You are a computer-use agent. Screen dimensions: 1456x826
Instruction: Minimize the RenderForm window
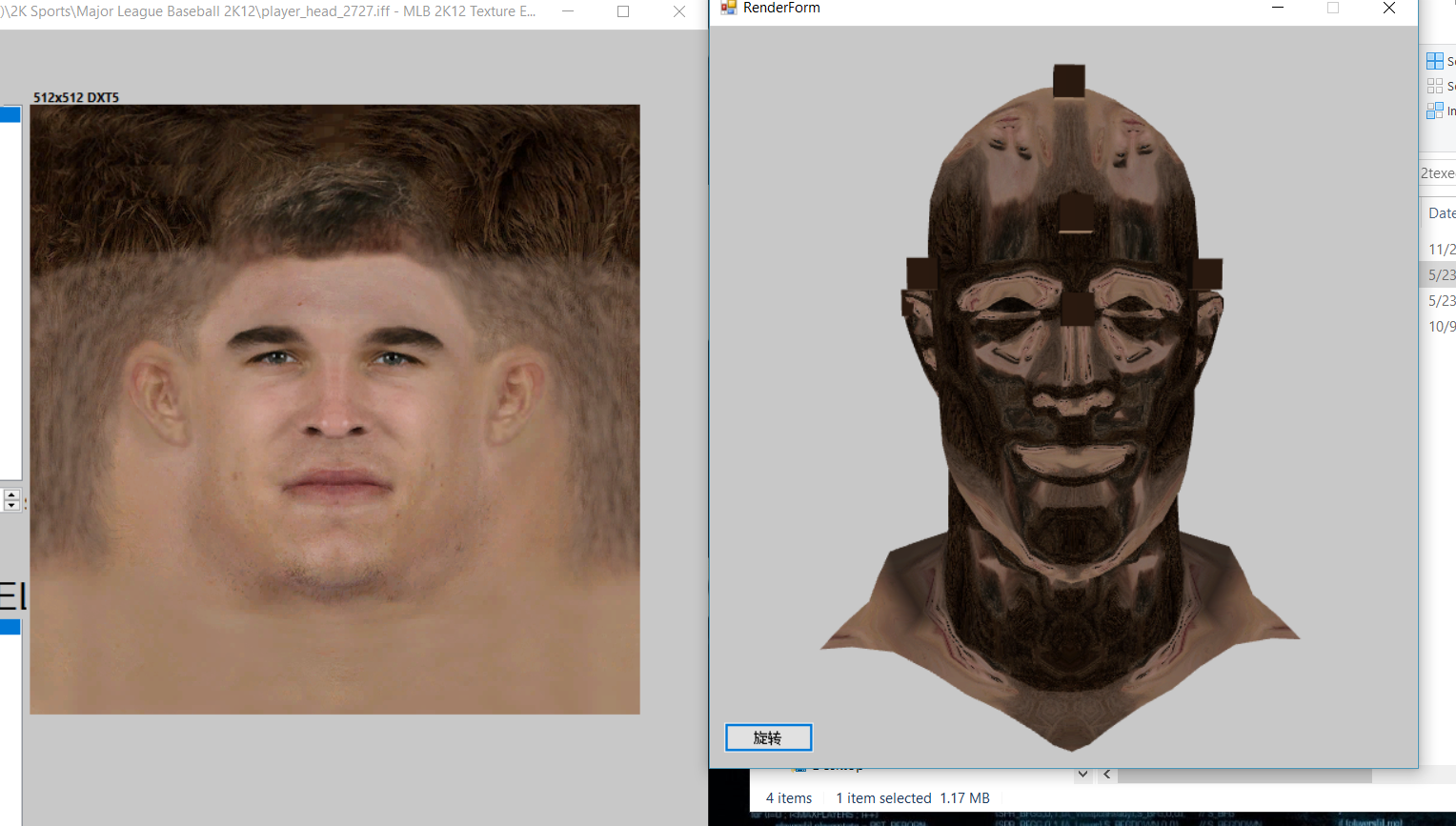1278,9
